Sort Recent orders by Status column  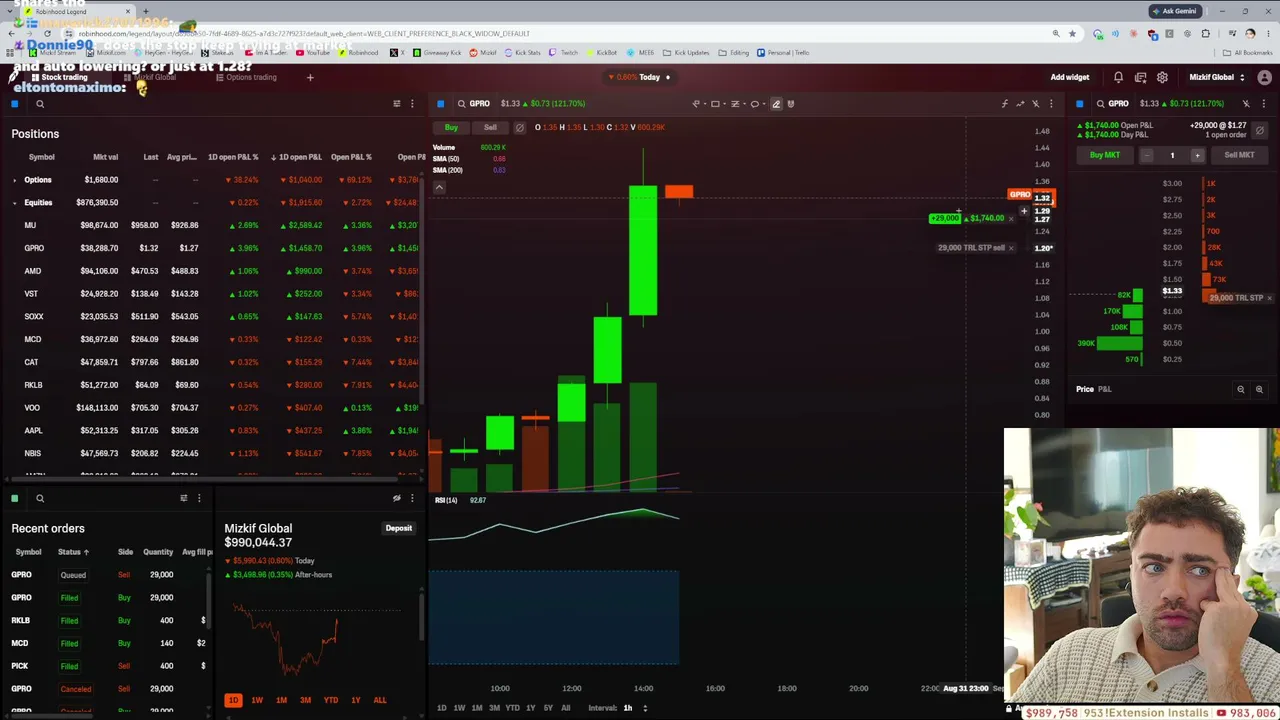73,552
